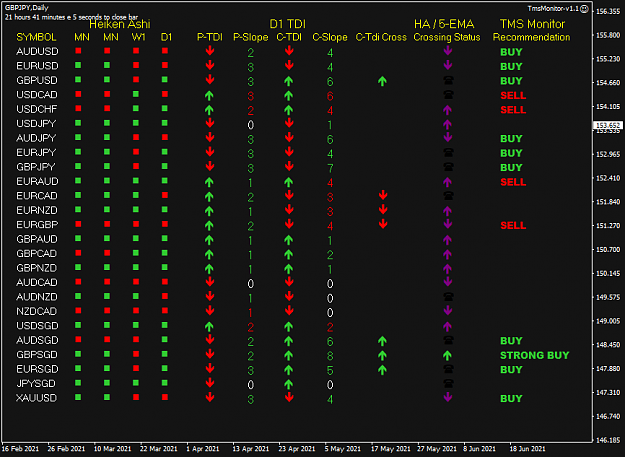Click the telephone icon in the GBPUSD row
The image size is (625, 457).
coord(448,80)
